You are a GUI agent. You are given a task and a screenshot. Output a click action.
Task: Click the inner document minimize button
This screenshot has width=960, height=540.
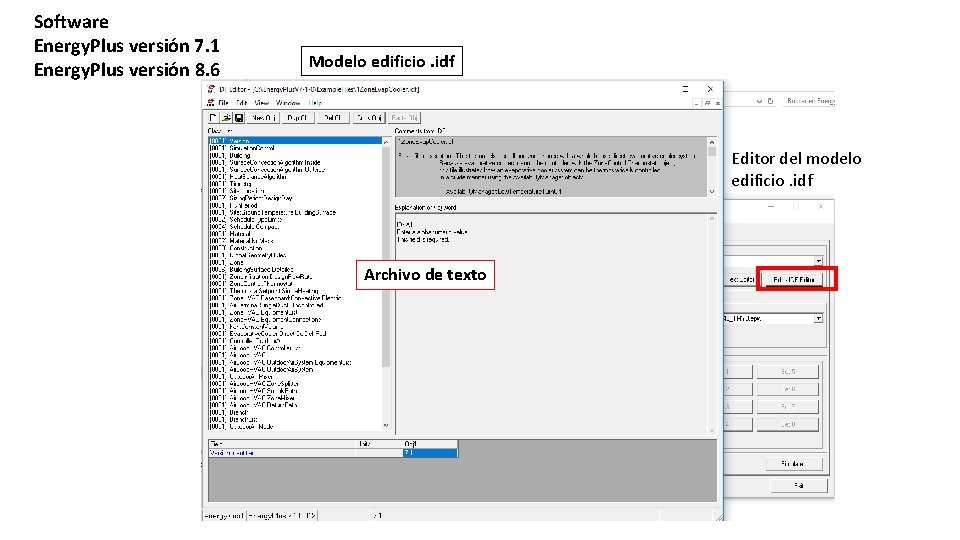(x=697, y=103)
